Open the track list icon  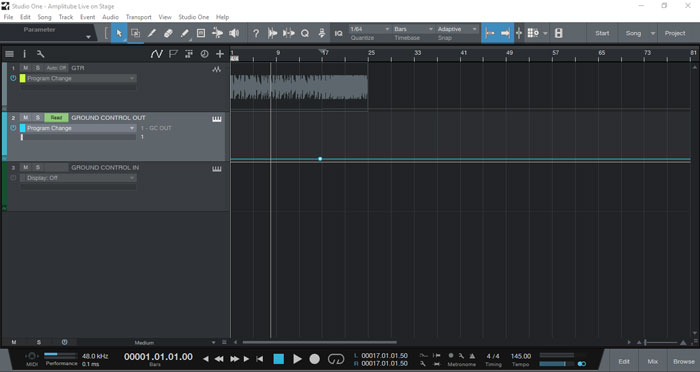(x=9, y=54)
